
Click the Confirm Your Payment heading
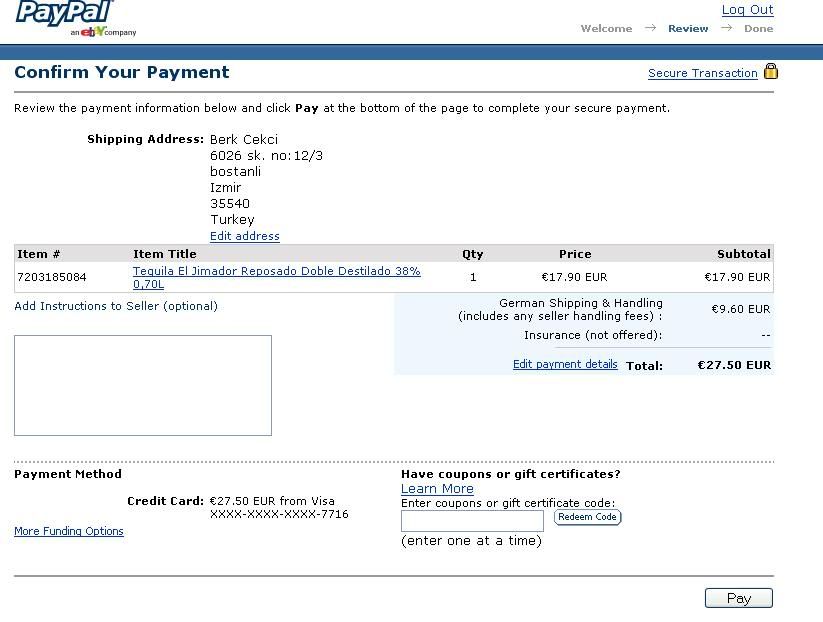(122, 72)
